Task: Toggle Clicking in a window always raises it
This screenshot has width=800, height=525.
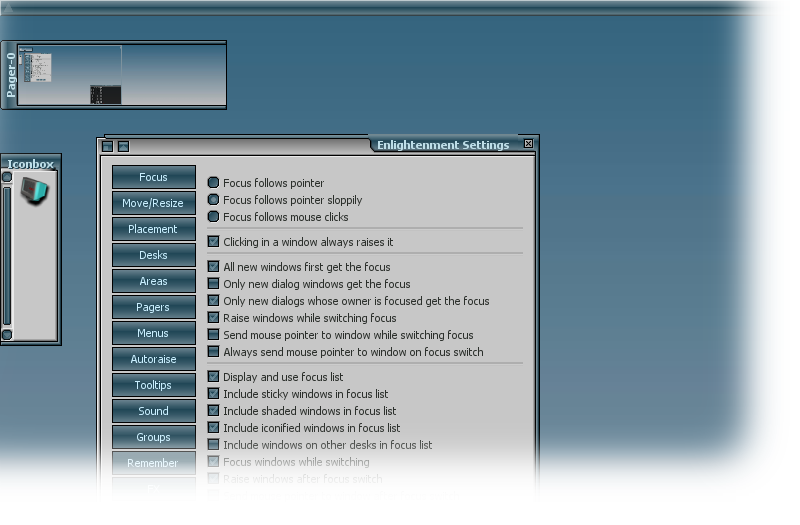Action: click(213, 241)
